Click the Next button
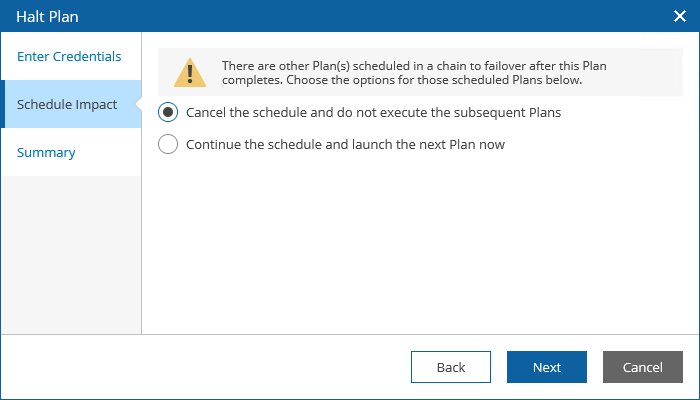 click(546, 367)
